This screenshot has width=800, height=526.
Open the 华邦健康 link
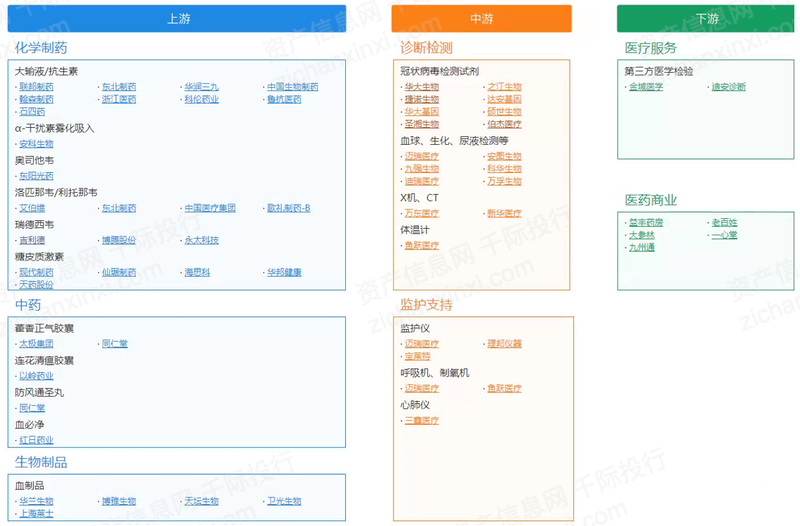coord(284,272)
